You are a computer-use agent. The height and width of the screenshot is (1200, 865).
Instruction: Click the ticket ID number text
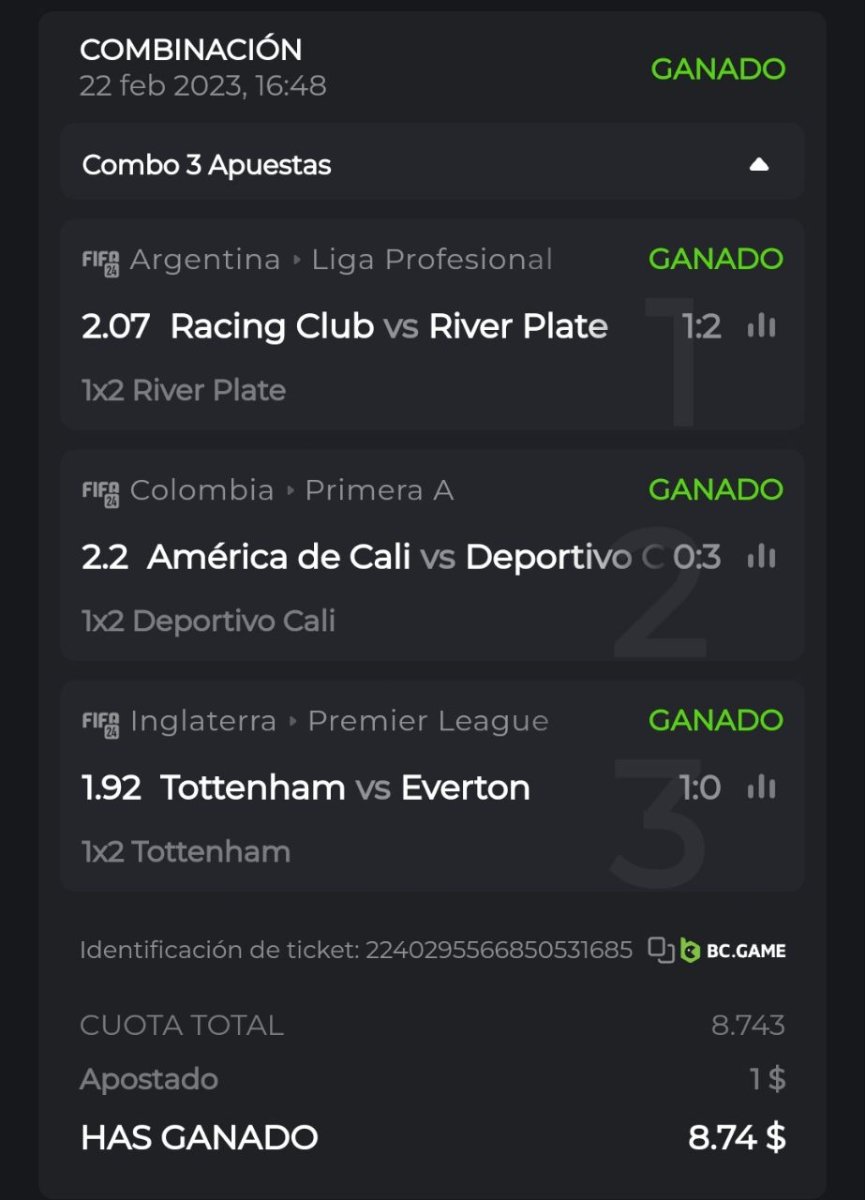499,950
